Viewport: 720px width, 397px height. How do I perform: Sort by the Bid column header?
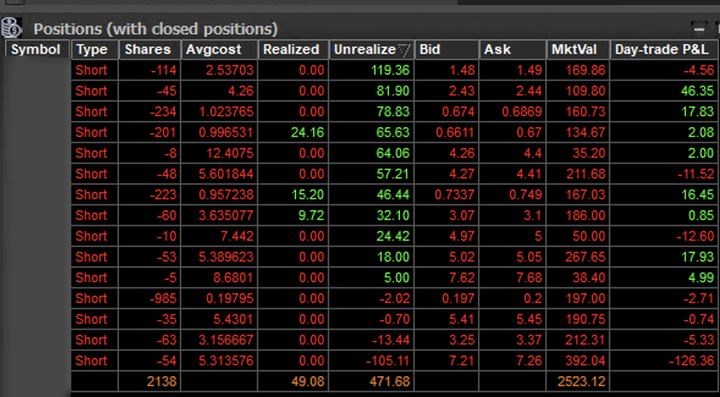pos(446,50)
